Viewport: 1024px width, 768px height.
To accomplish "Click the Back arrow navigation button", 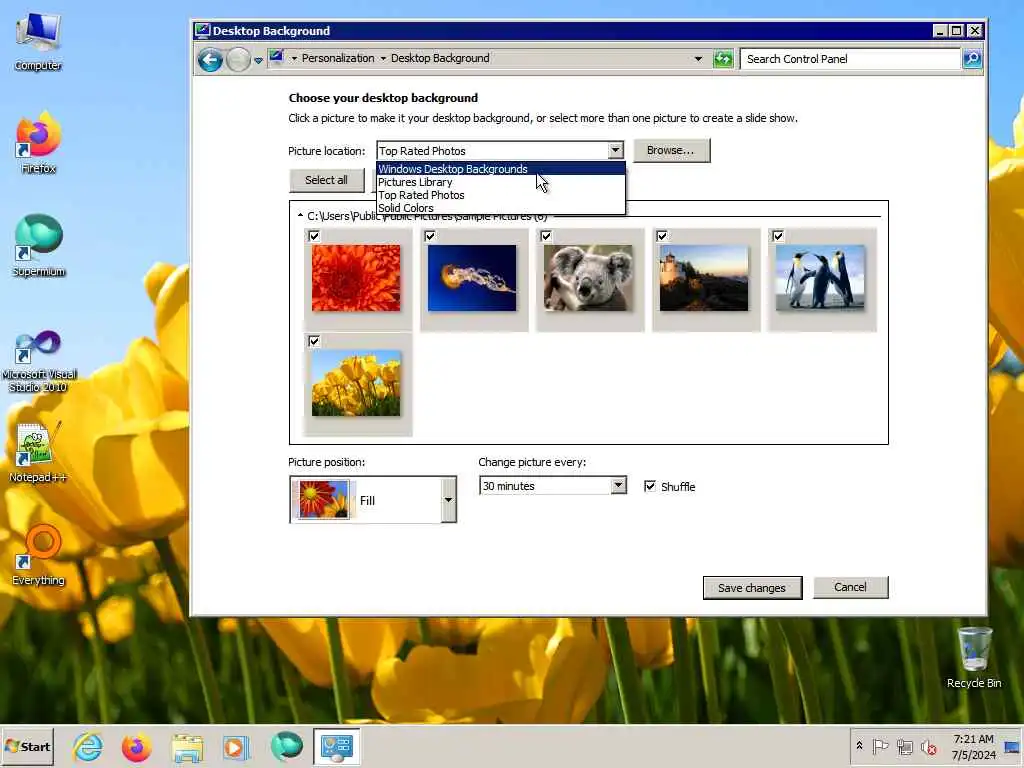I will coord(210,60).
